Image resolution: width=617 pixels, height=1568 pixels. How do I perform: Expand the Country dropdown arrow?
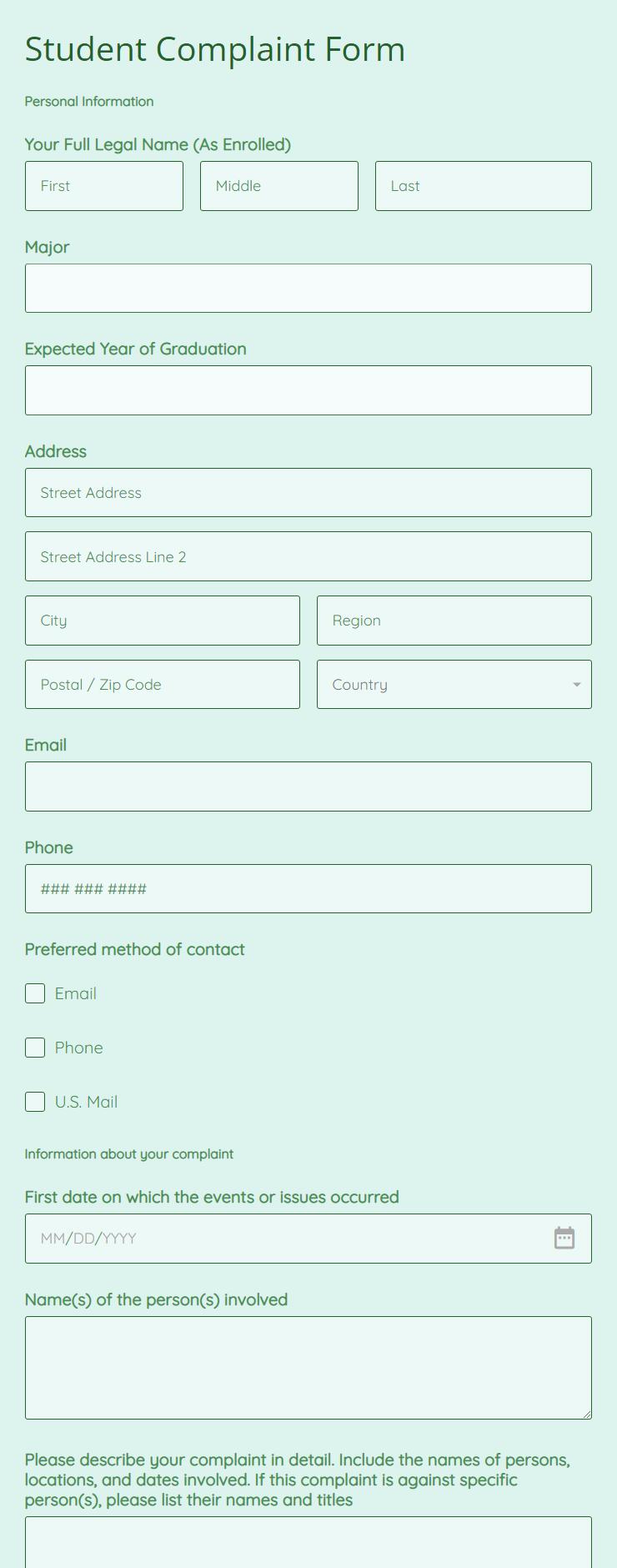click(576, 685)
